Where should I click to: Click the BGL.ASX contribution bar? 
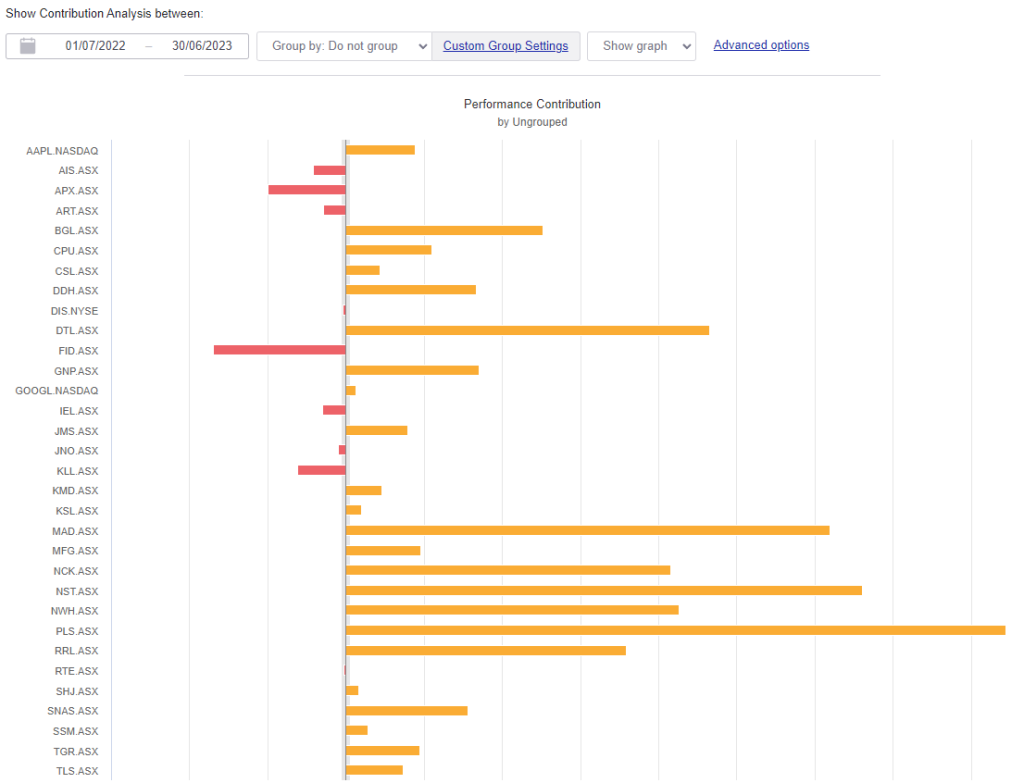(x=444, y=231)
